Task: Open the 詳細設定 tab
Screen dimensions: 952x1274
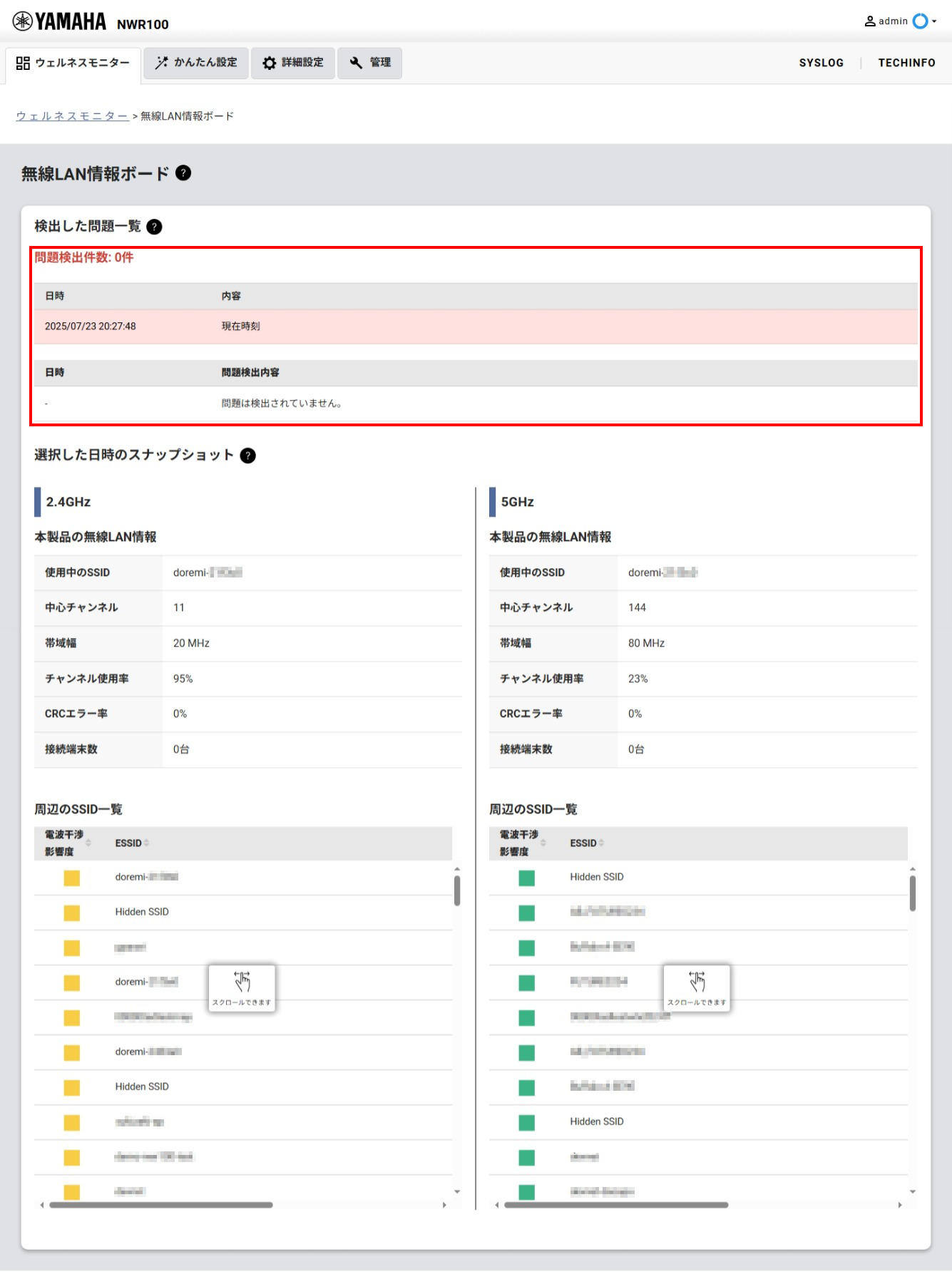Action: (x=293, y=63)
